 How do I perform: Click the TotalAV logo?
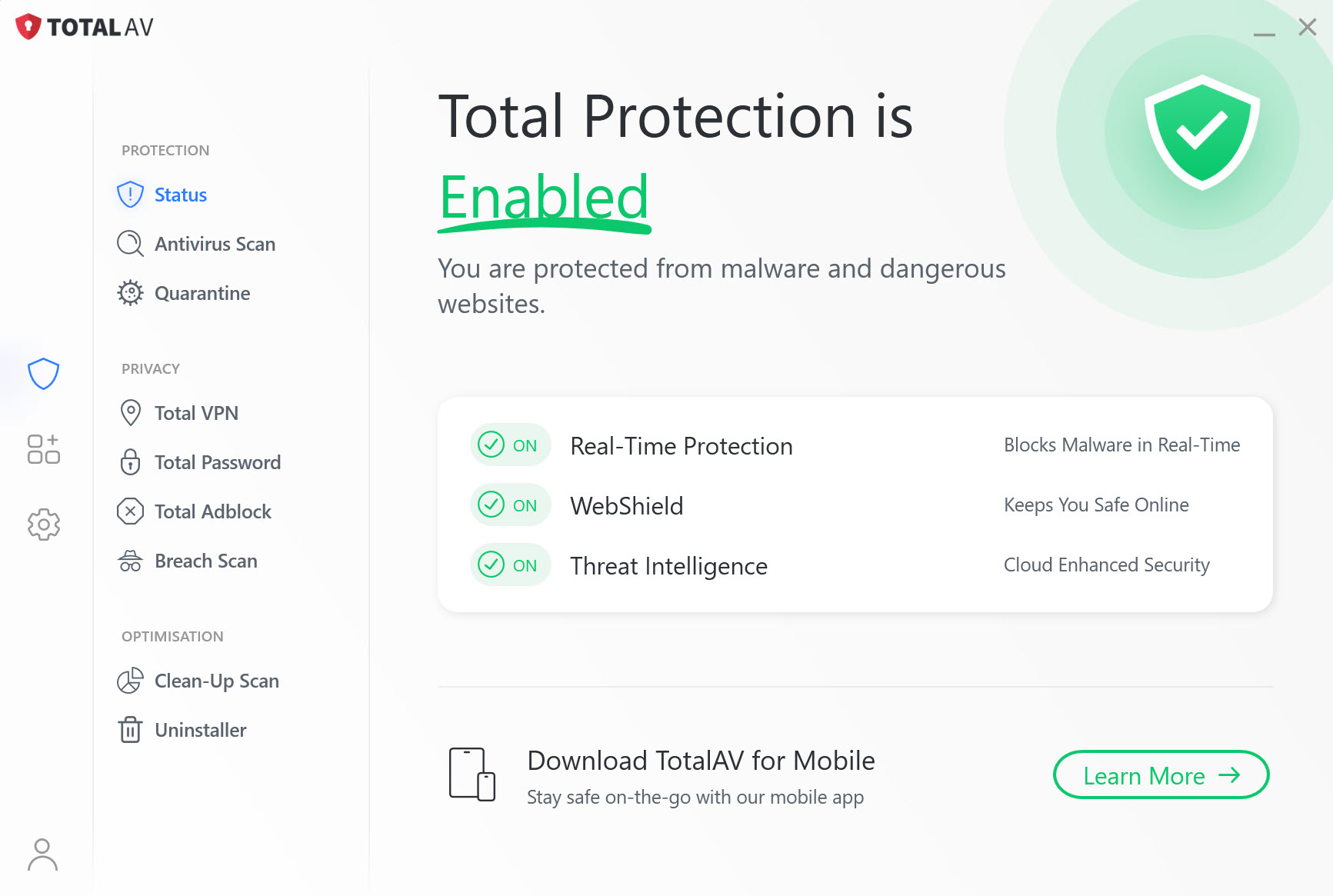pyautogui.click(x=85, y=27)
